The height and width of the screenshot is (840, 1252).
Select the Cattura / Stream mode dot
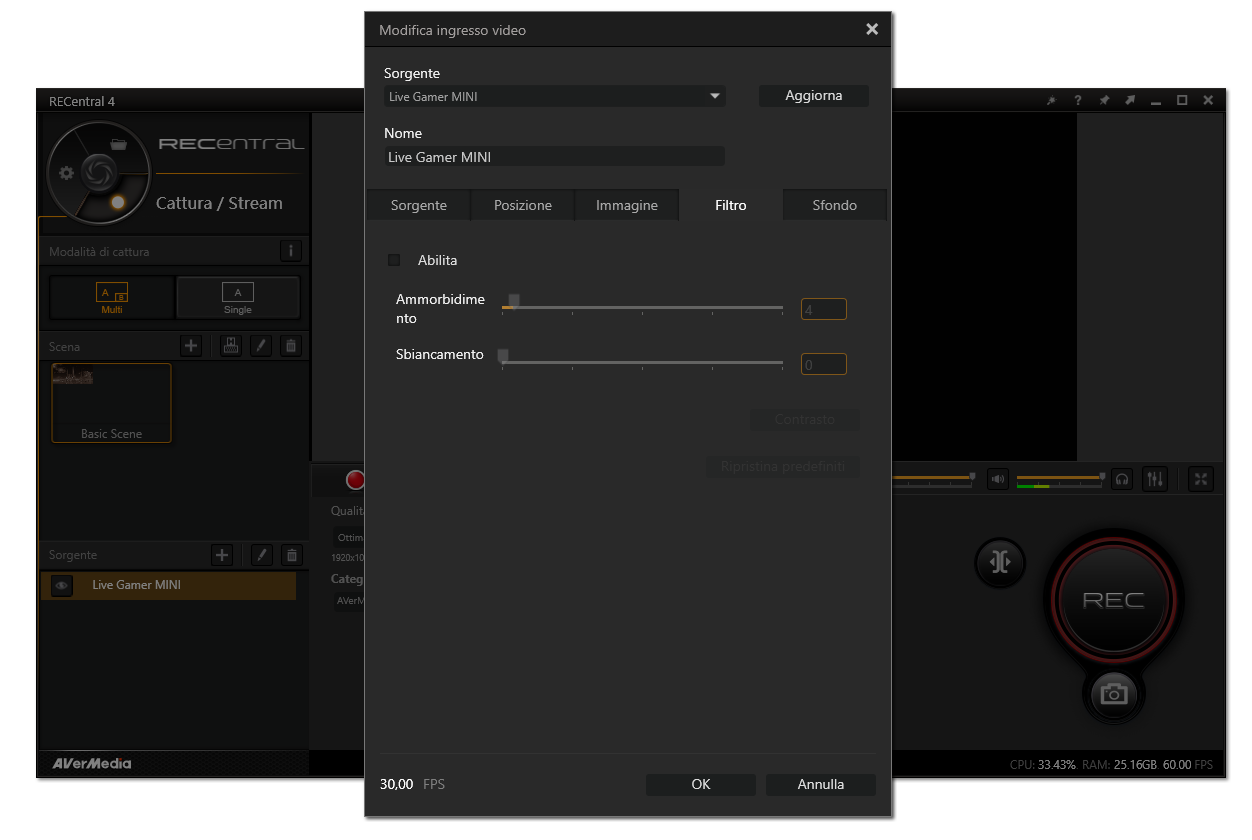point(118,203)
